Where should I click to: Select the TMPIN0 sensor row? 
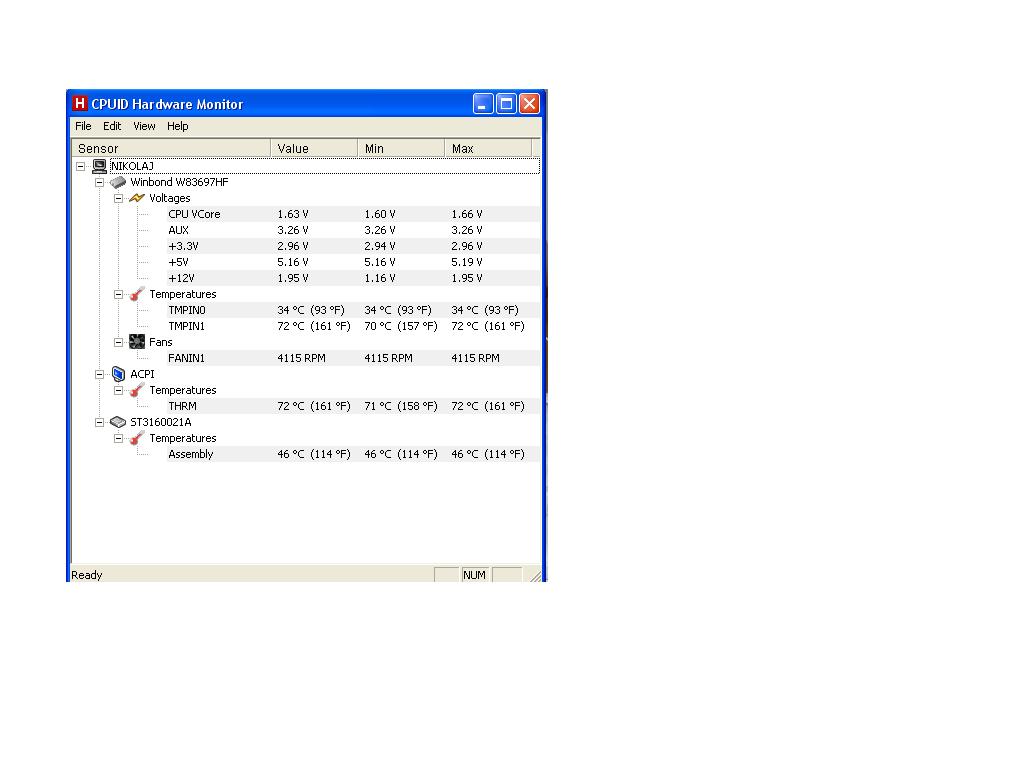(353, 310)
